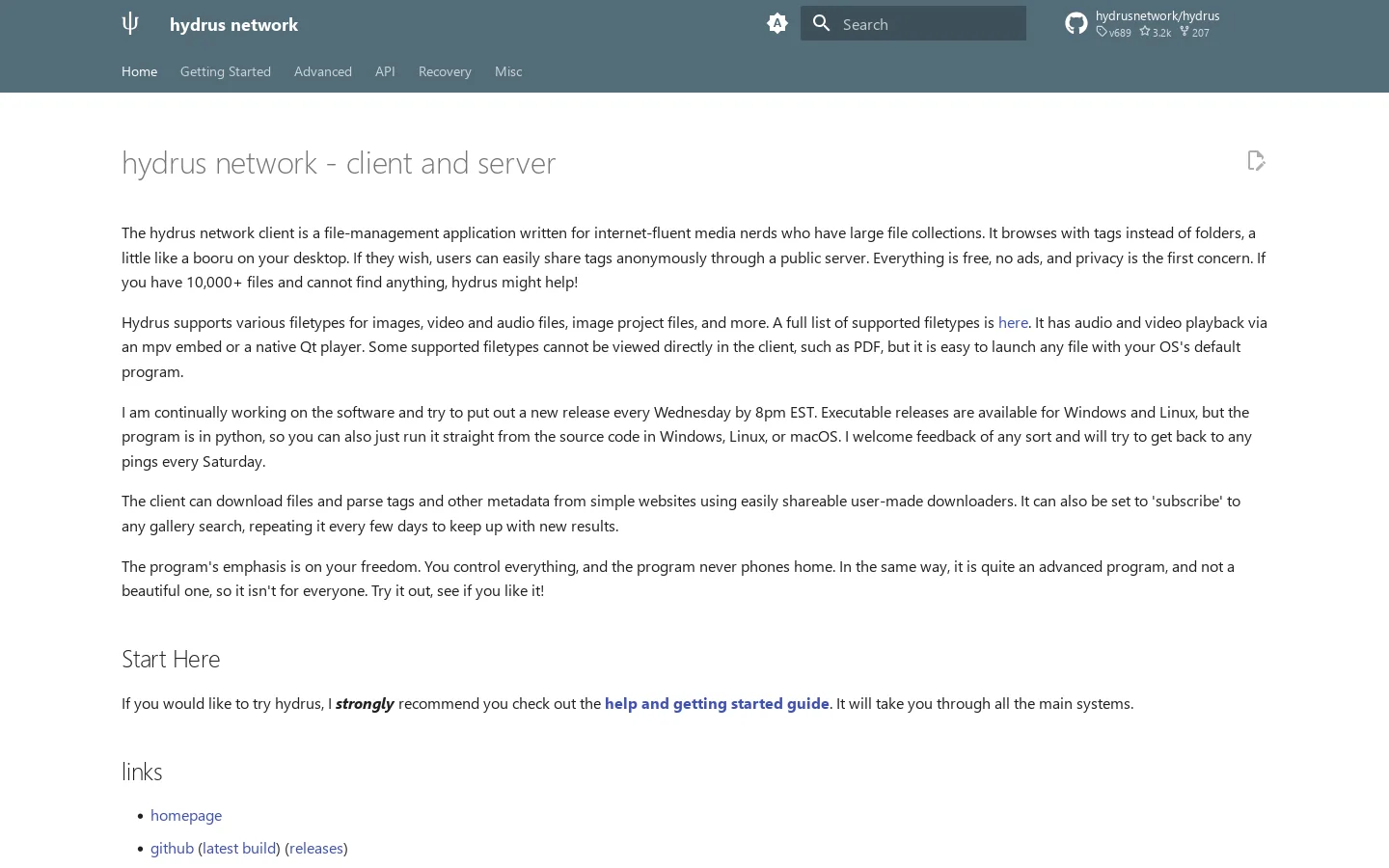Screen dimensions: 1389x868
Task: Click the page heading 'hydrus network - client and server'
Action: 339,162
